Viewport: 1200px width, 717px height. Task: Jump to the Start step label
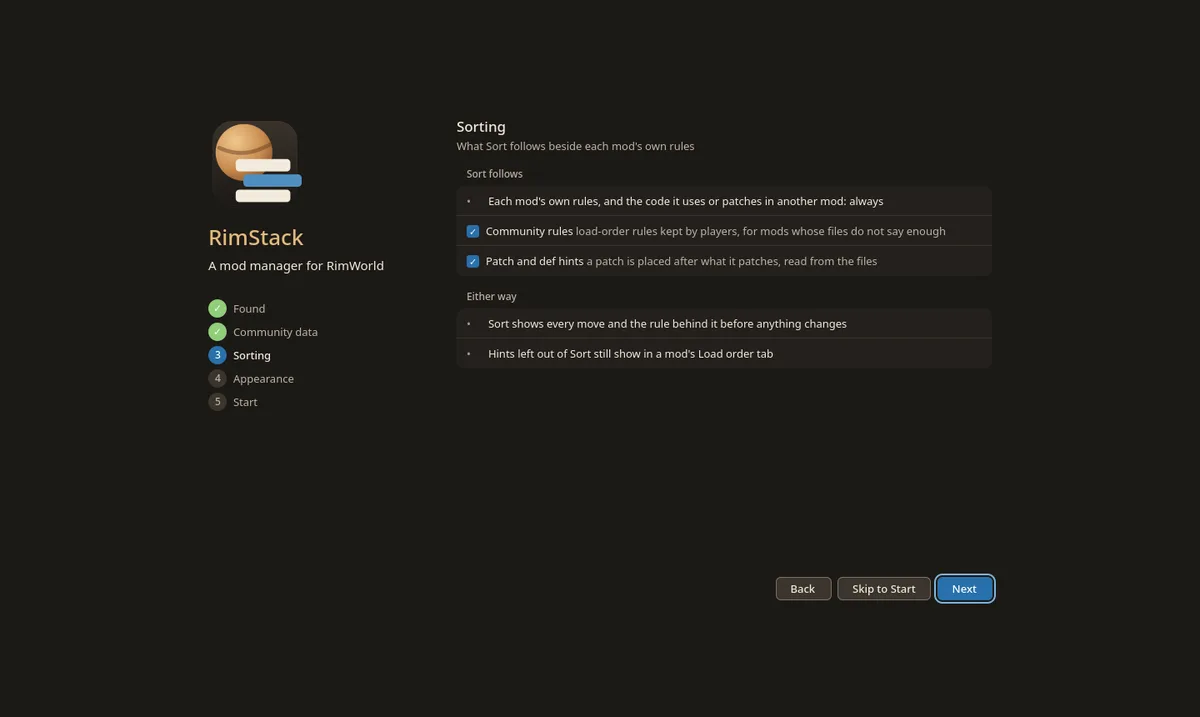(245, 402)
